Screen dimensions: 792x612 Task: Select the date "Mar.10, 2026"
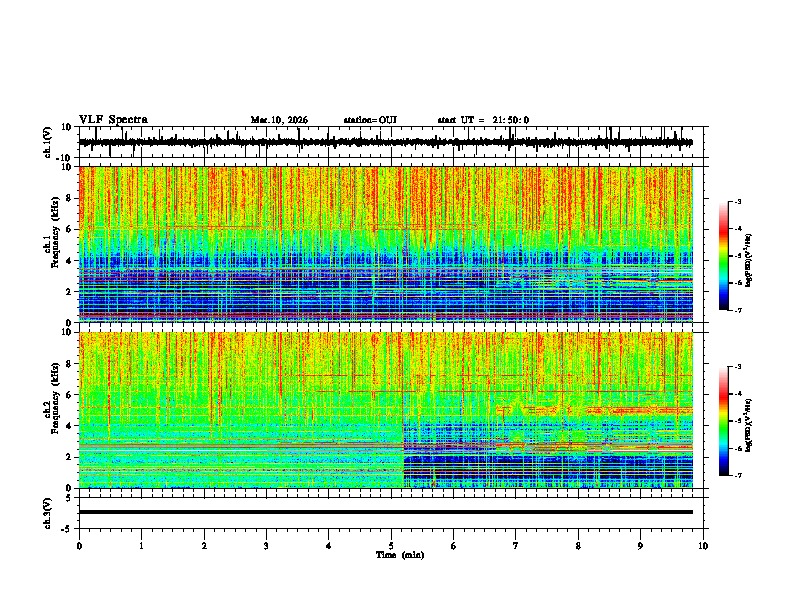(x=279, y=120)
